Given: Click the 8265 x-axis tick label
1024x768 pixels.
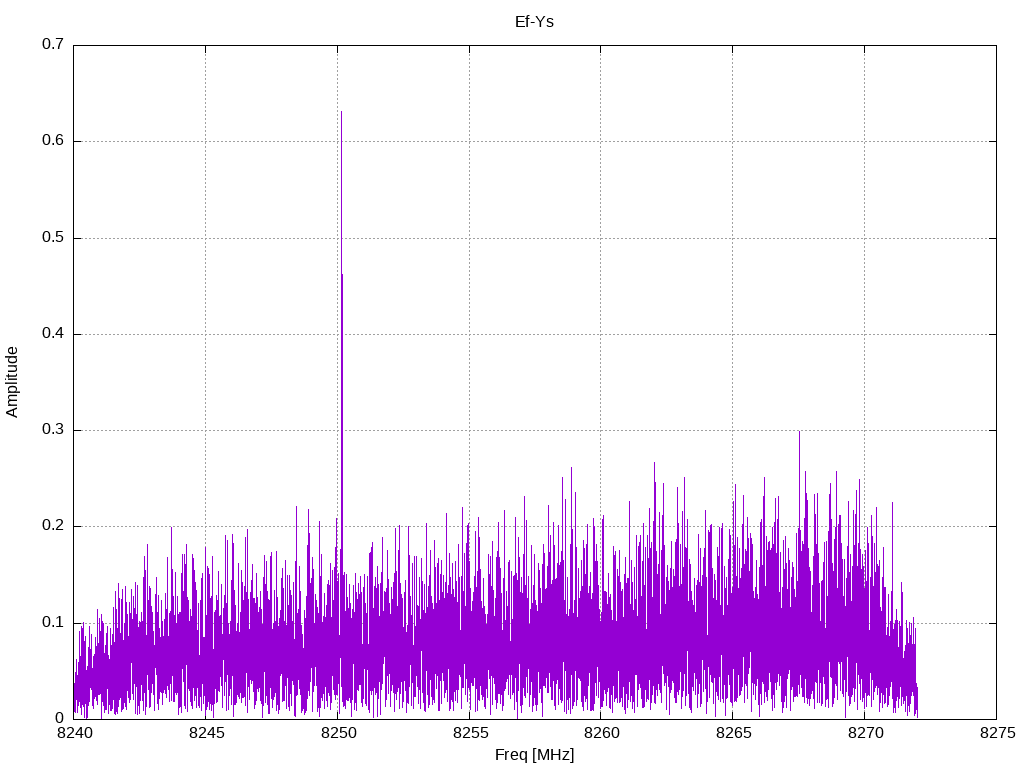Looking at the screenshot, I should 732,735.
